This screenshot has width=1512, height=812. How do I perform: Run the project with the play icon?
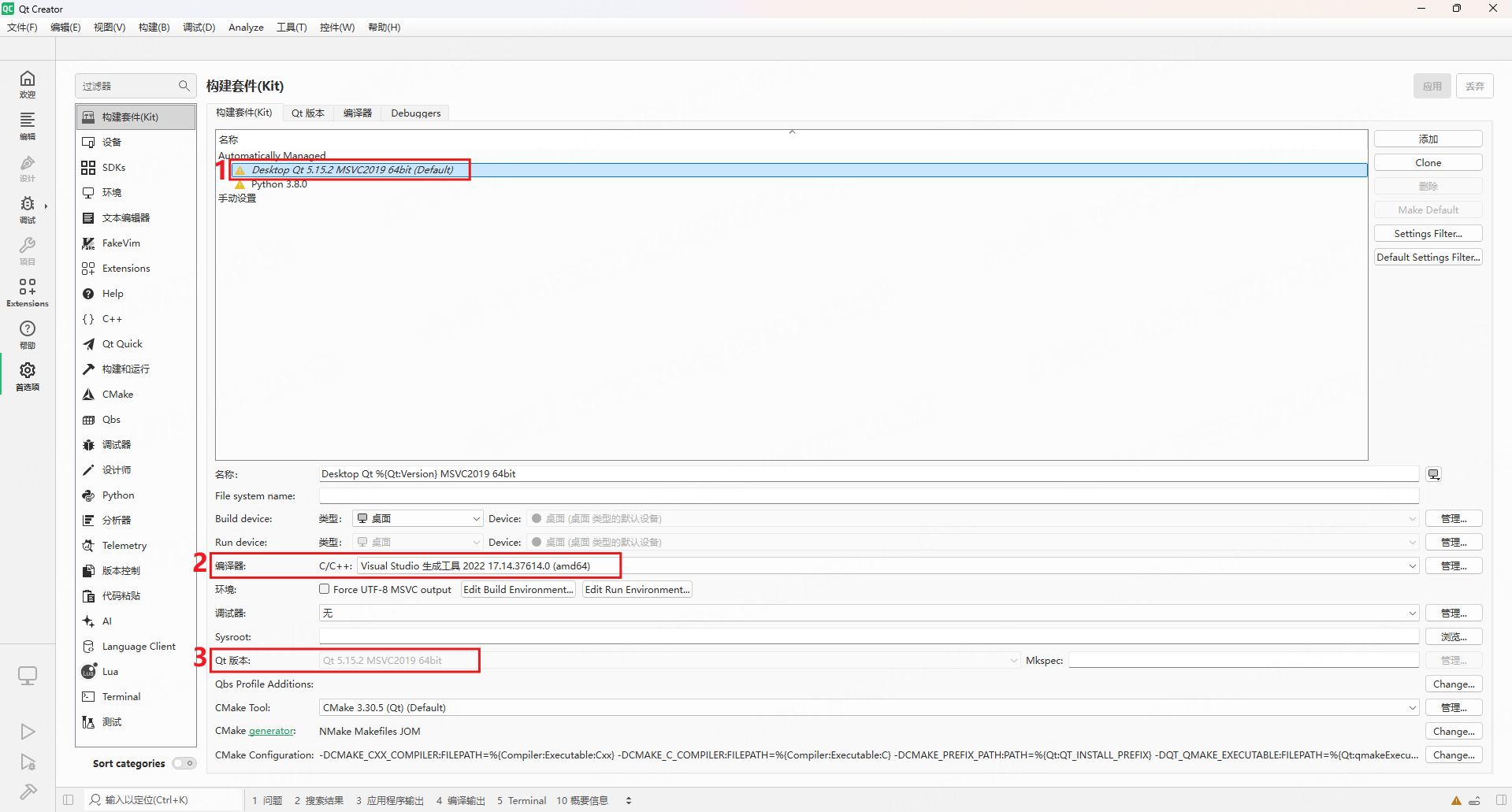pyautogui.click(x=28, y=732)
